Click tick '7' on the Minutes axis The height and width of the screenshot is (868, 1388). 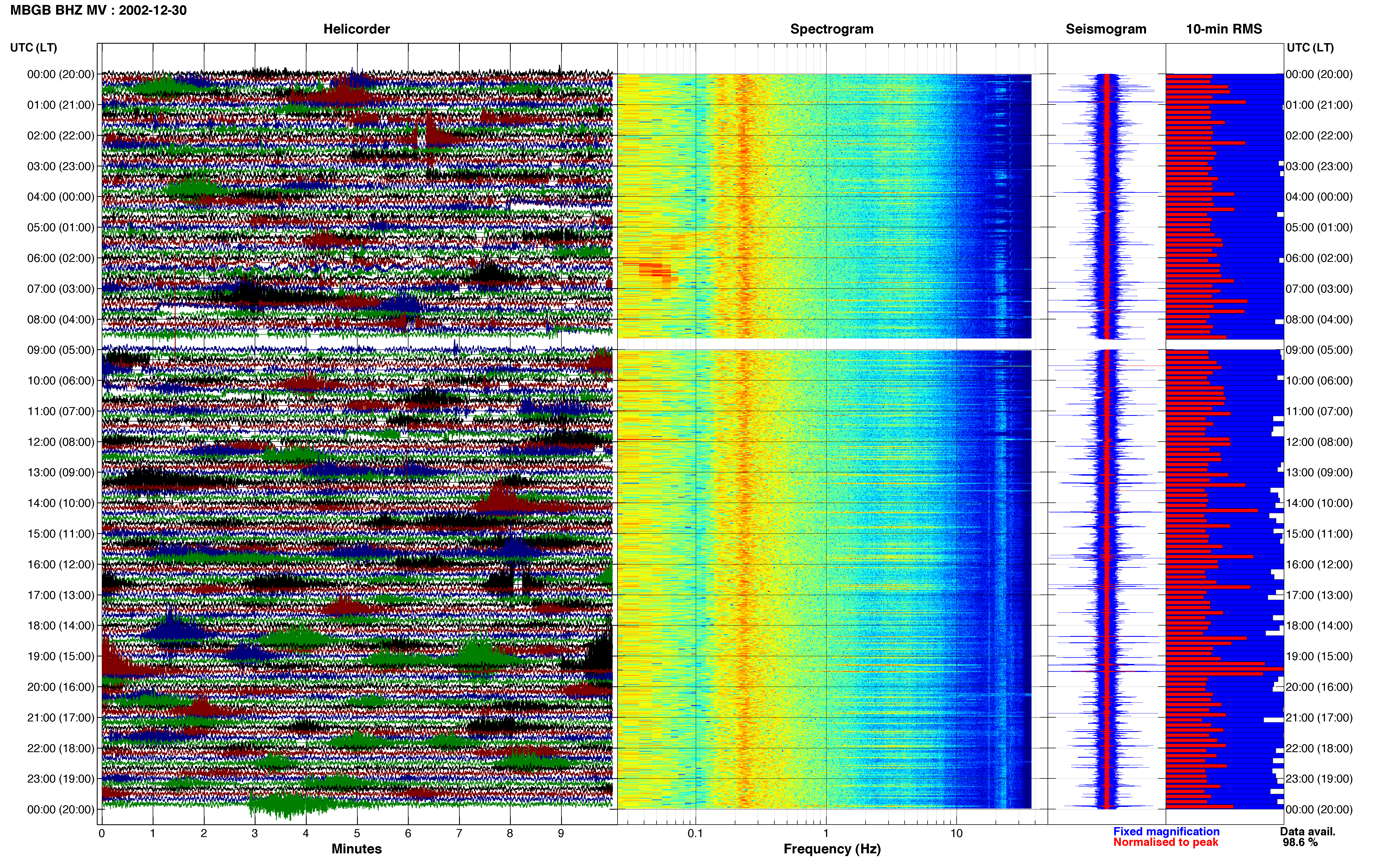(x=459, y=833)
